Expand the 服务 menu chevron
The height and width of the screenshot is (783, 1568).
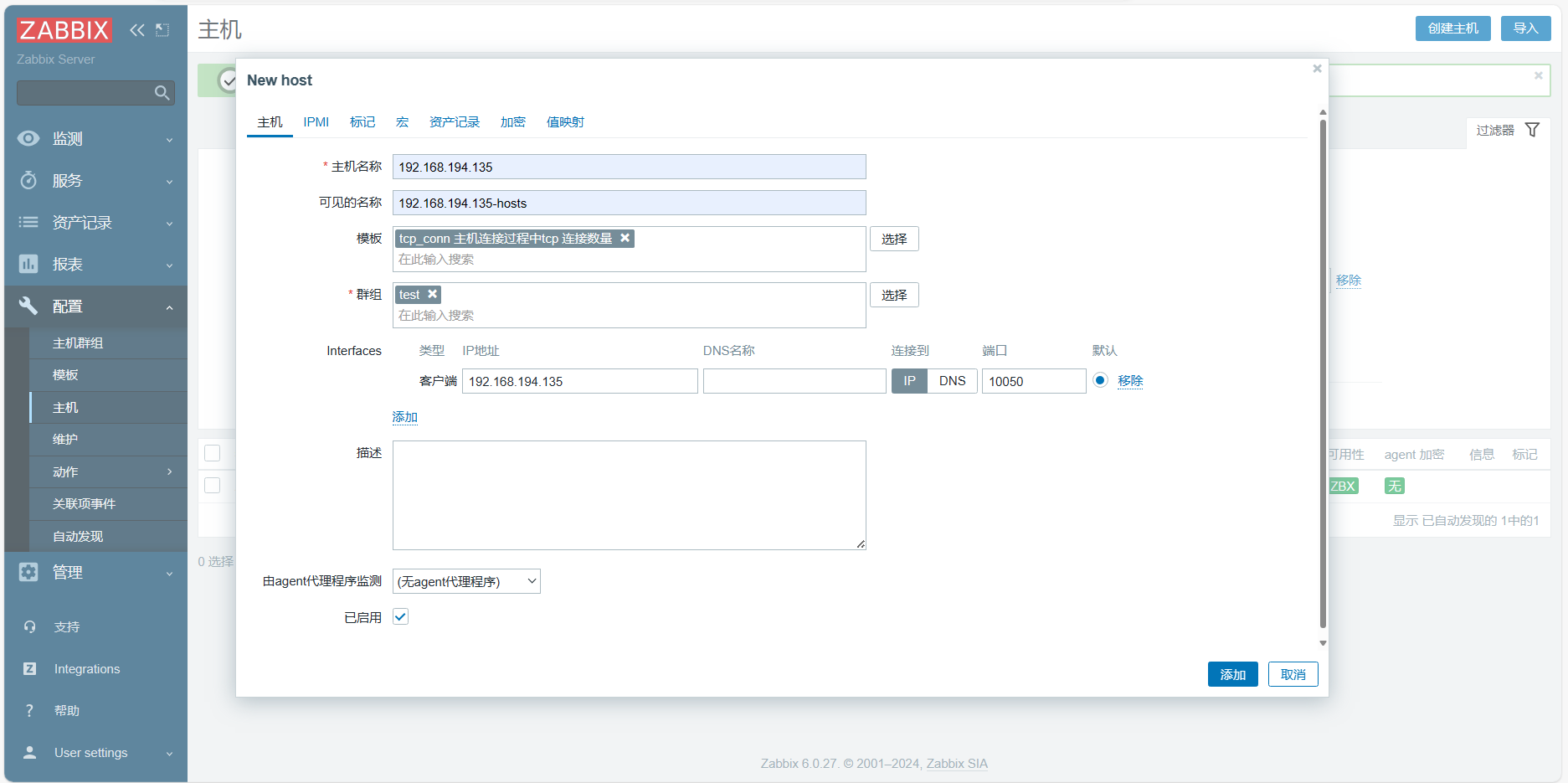pyautogui.click(x=170, y=182)
